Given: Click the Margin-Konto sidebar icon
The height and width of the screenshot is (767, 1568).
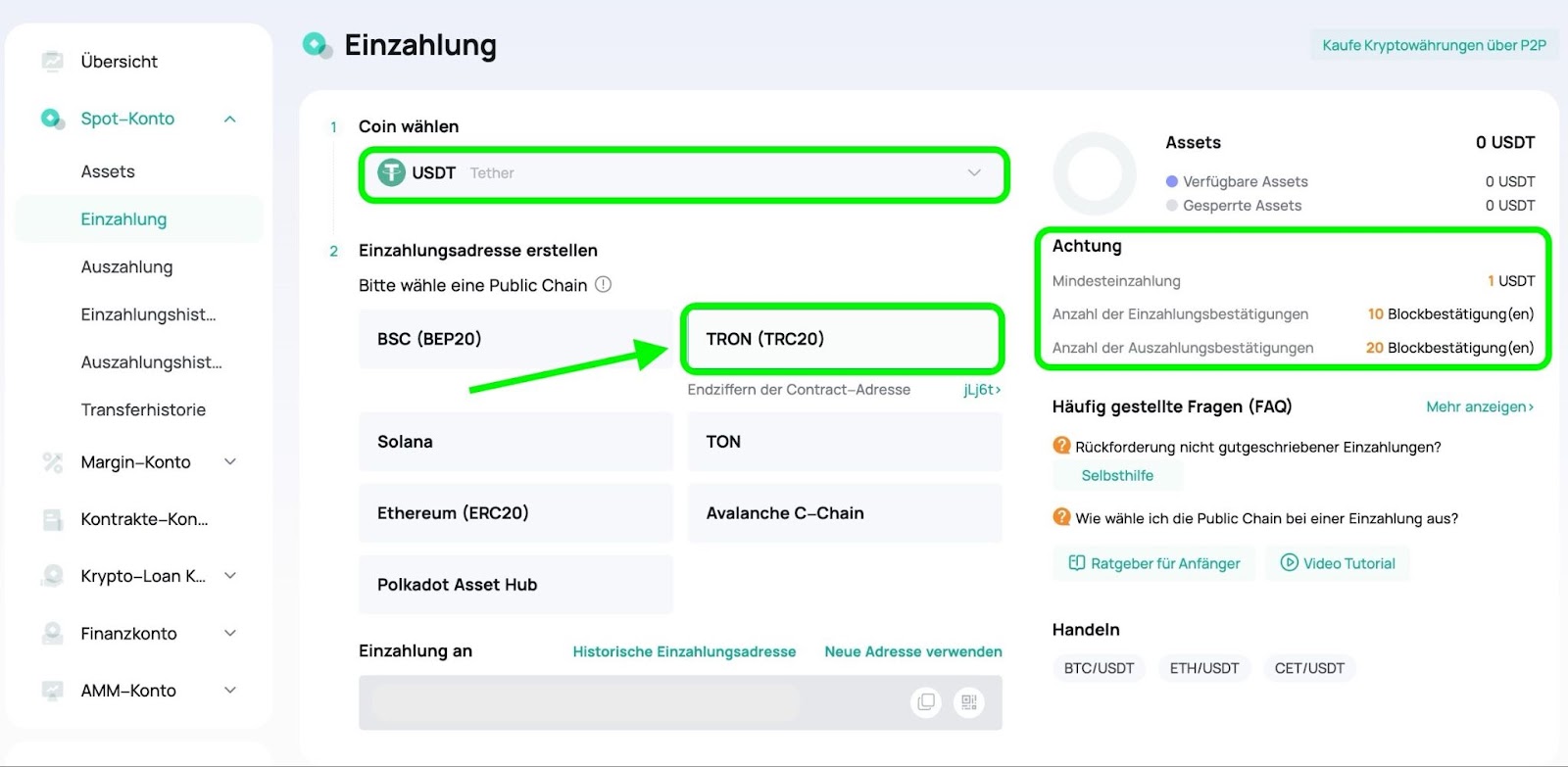Looking at the screenshot, I should pyautogui.click(x=53, y=462).
